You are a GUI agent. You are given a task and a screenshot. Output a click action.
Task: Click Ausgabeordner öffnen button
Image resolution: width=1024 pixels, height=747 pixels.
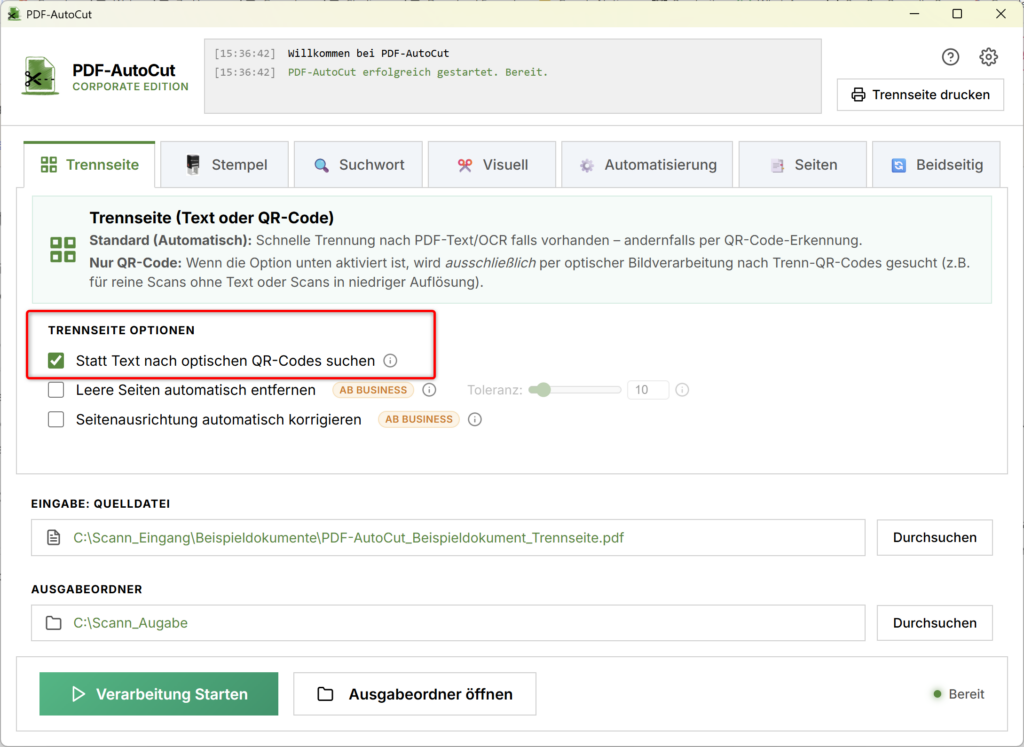coord(415,694)
